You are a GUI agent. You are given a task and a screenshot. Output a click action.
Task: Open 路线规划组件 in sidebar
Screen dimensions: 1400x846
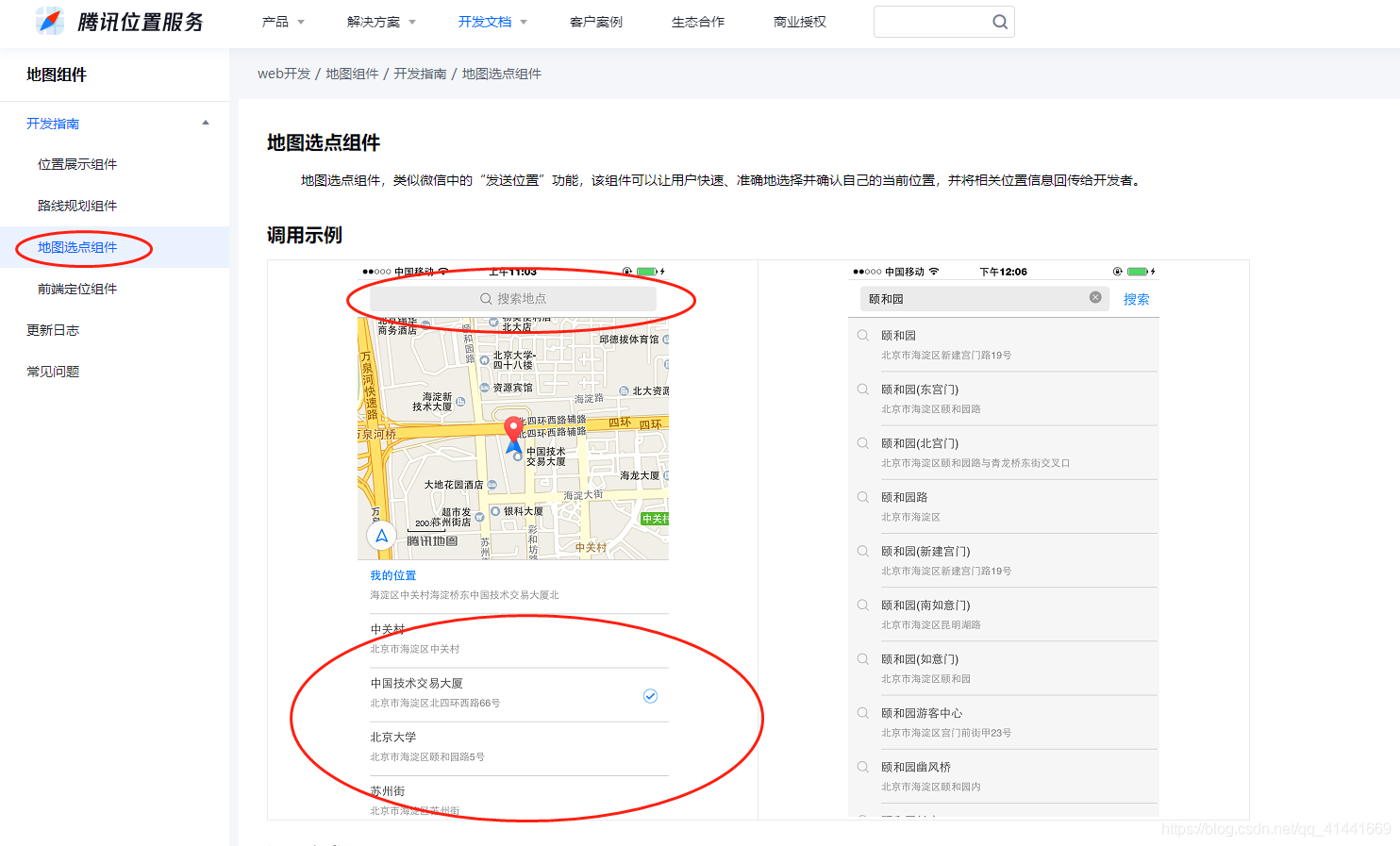[x=77, y=206]
